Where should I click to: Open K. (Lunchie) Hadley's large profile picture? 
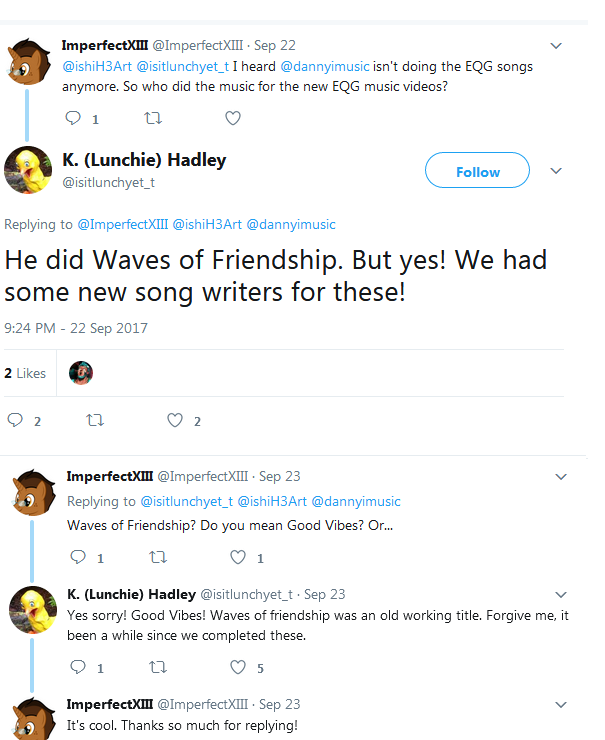(27, 170)
